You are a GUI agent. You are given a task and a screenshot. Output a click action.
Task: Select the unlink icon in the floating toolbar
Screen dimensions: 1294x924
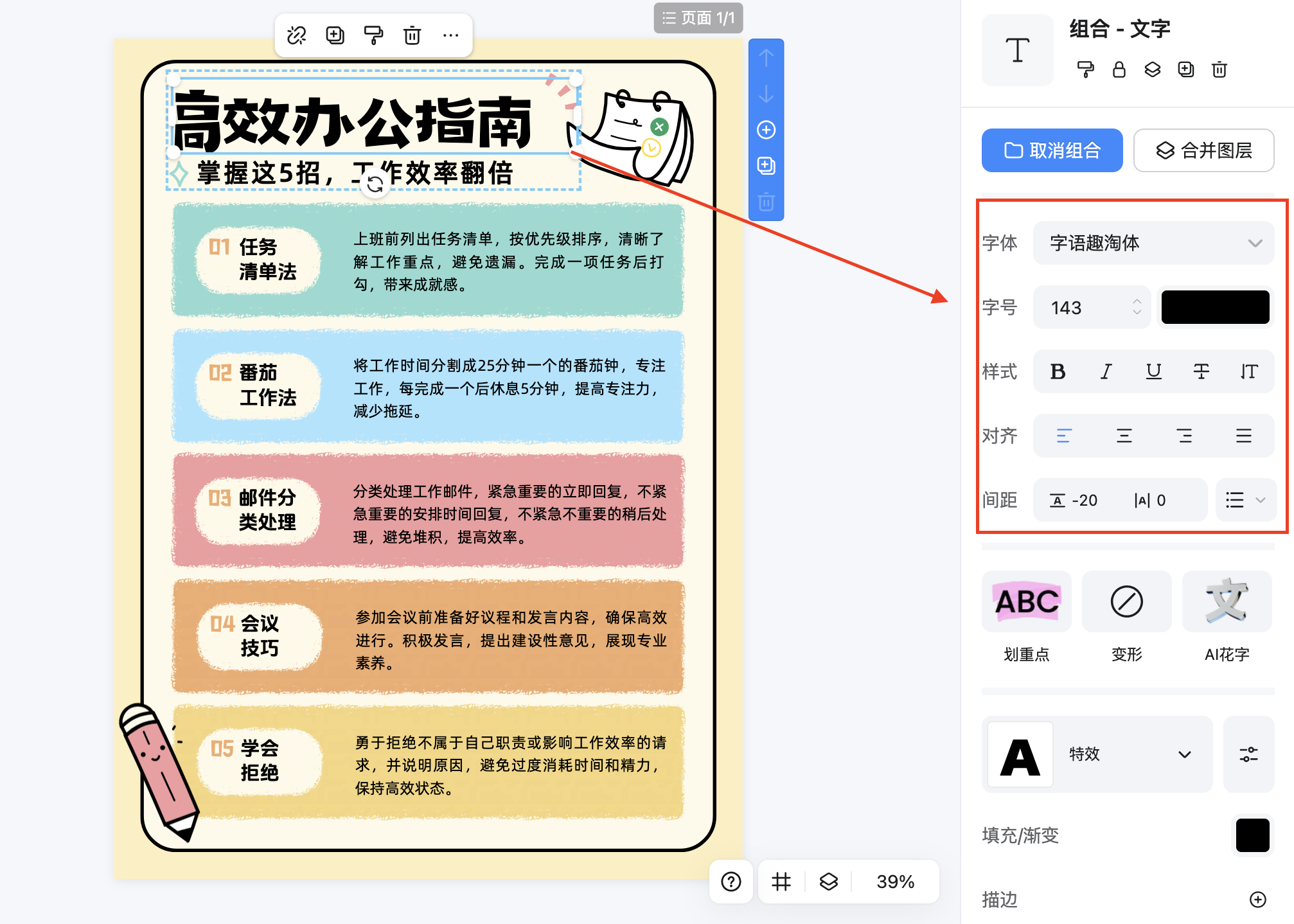pos(296,35)
